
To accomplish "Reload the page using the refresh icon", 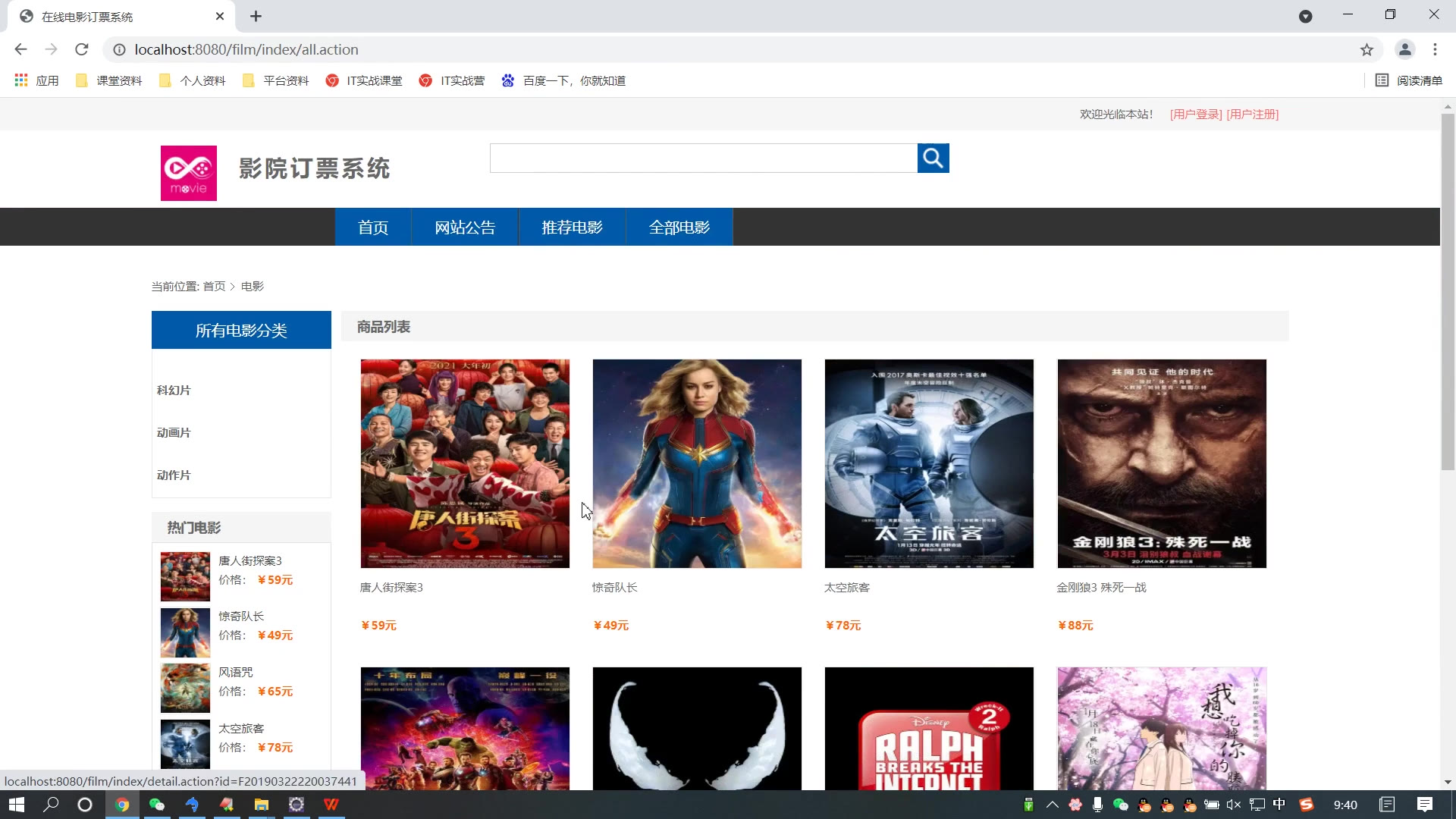I will click(x=82, y=49).
